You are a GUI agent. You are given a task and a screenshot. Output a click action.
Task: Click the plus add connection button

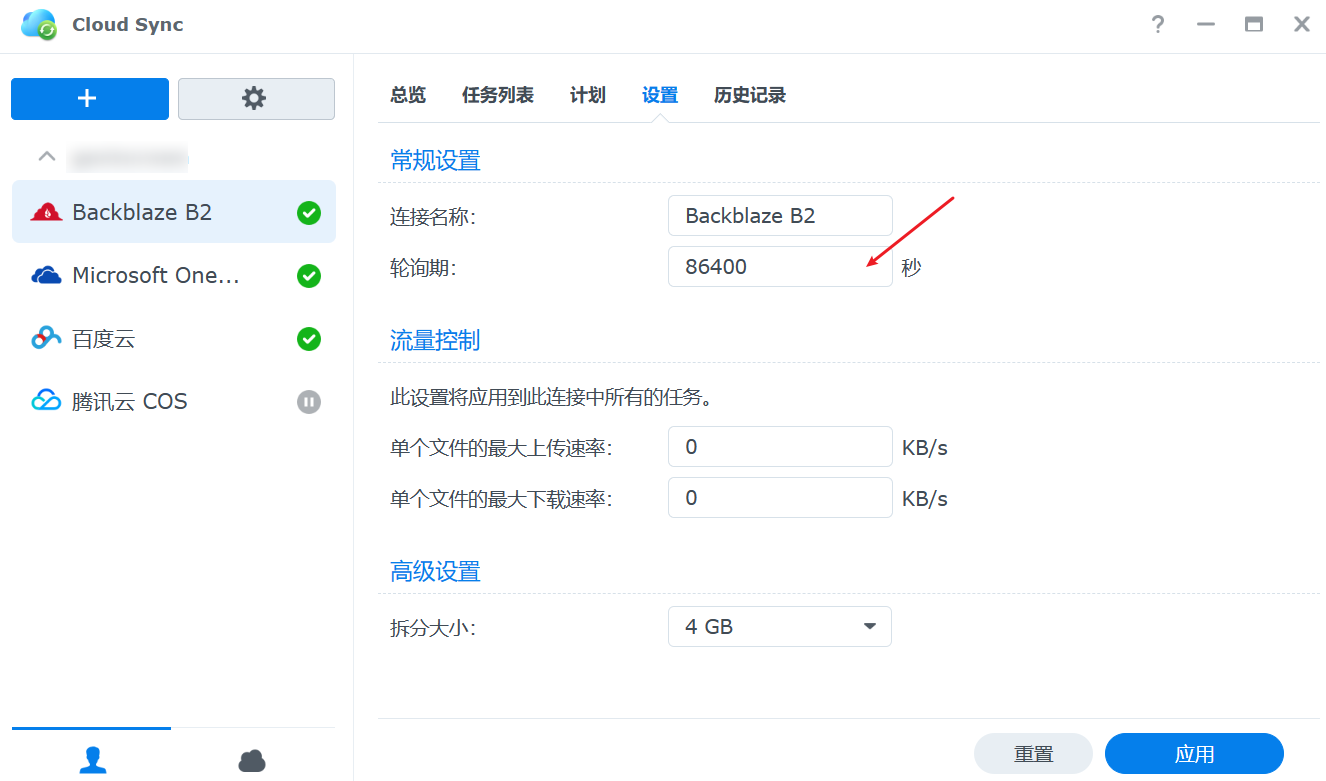[89, 99]
